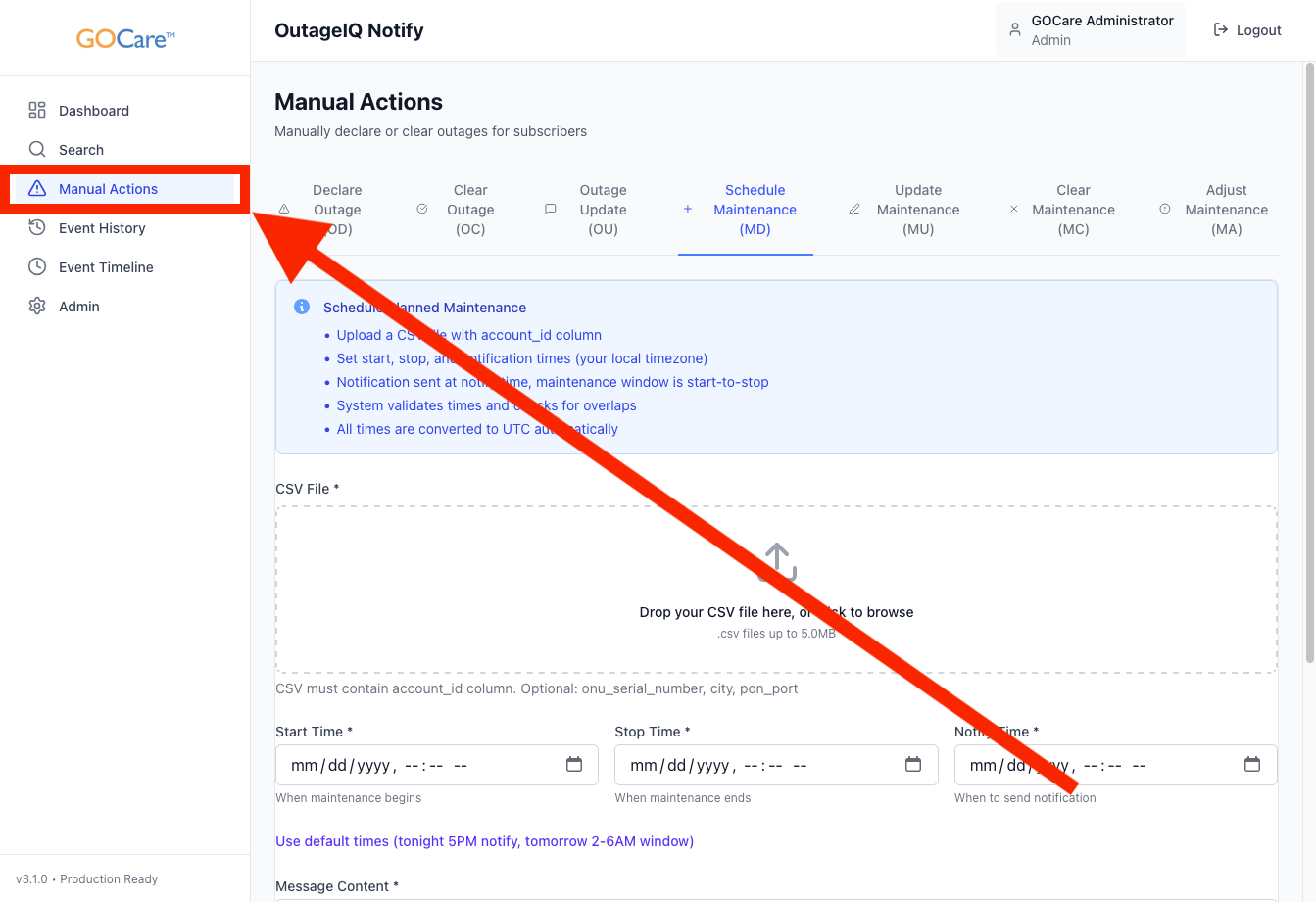Image resolution: width=1316 pixels, height=902 pixels.
Task: Click the Dashboard grid icon in sidebar
Action: 37,111
